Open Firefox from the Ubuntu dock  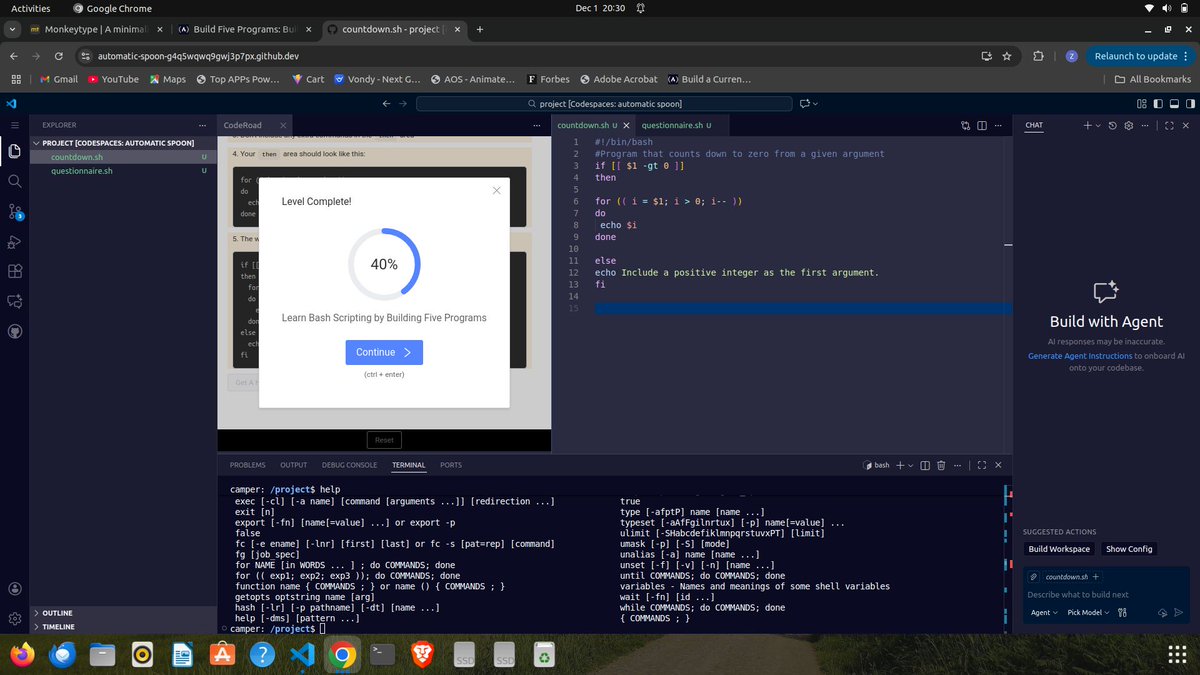pyautogui.click(x=20, y=655)
